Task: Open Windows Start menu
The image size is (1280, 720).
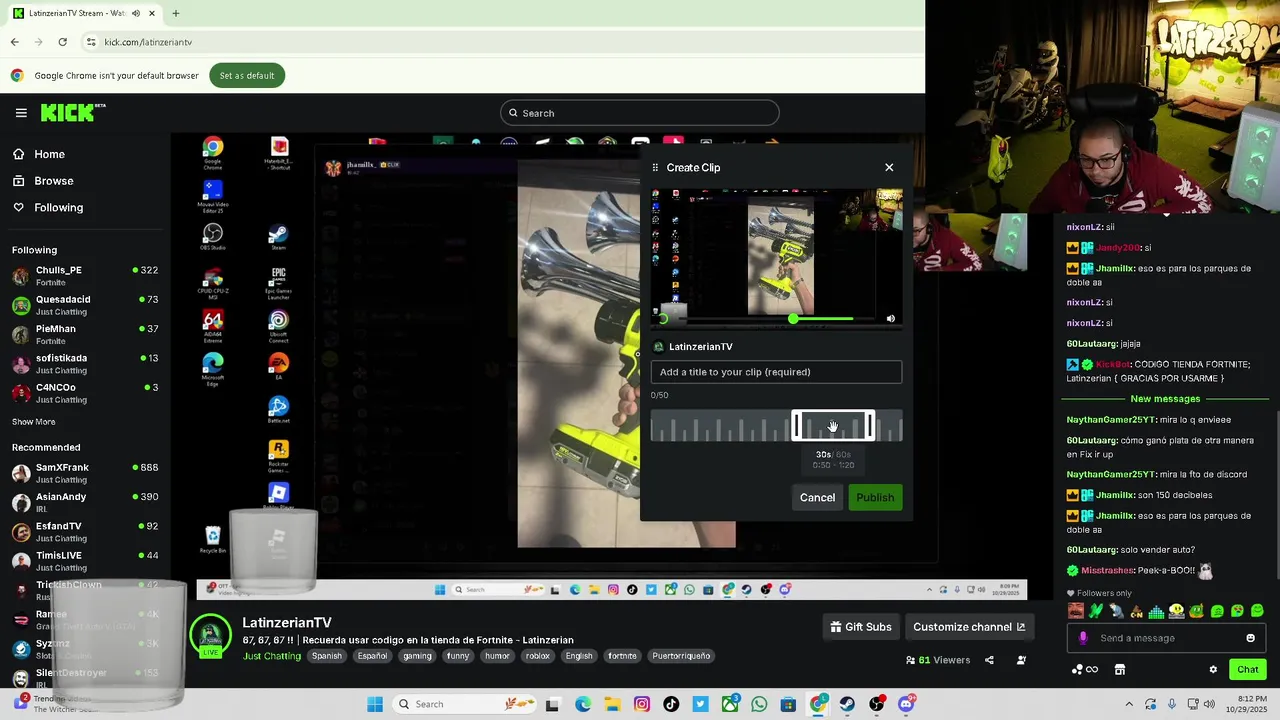Action: click(375, 704)
